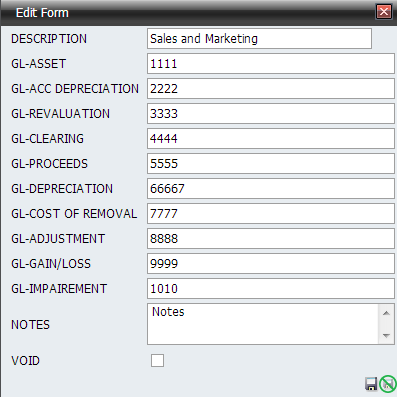Click the GL-DEPRECIATION field showing 66667
Viewport: 397px width, 397px height.
(x=271, y=189)
